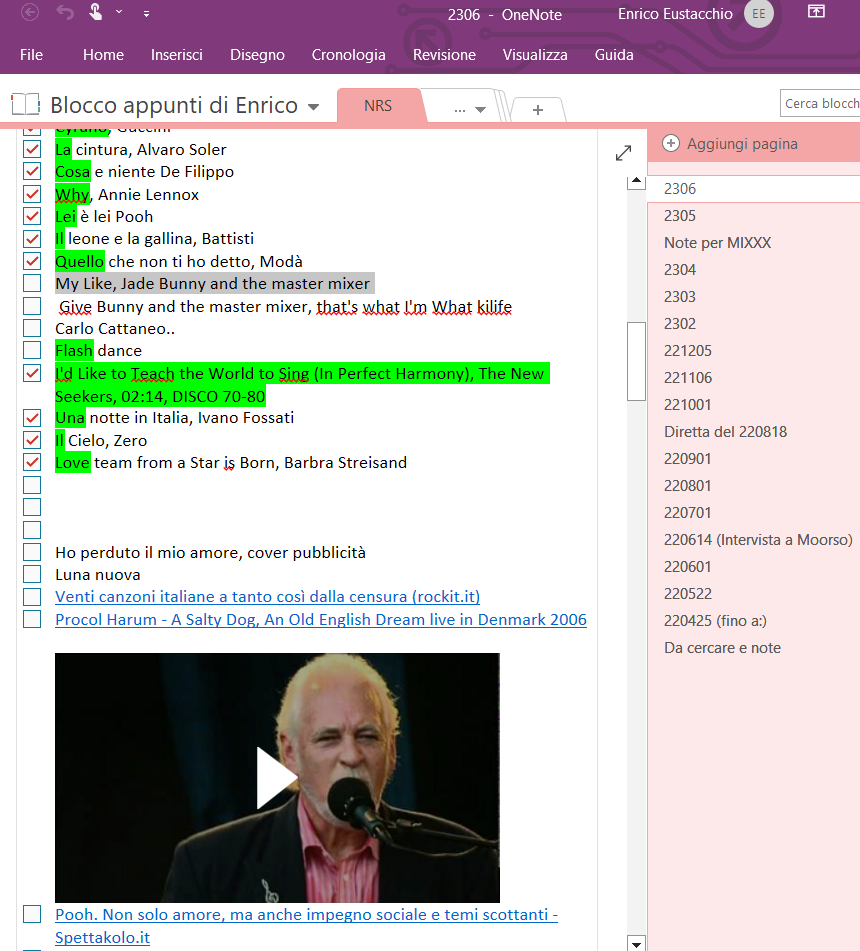Open the File menu
860x951 pixels.
(x=32, y=55)
